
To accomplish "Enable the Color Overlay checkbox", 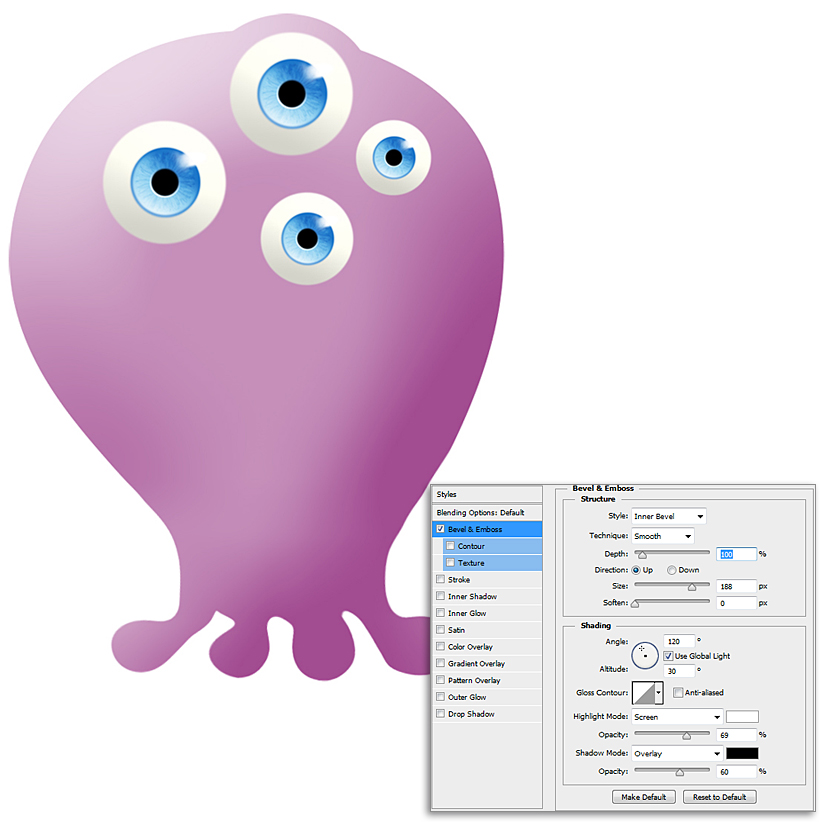I will (440, 646).
